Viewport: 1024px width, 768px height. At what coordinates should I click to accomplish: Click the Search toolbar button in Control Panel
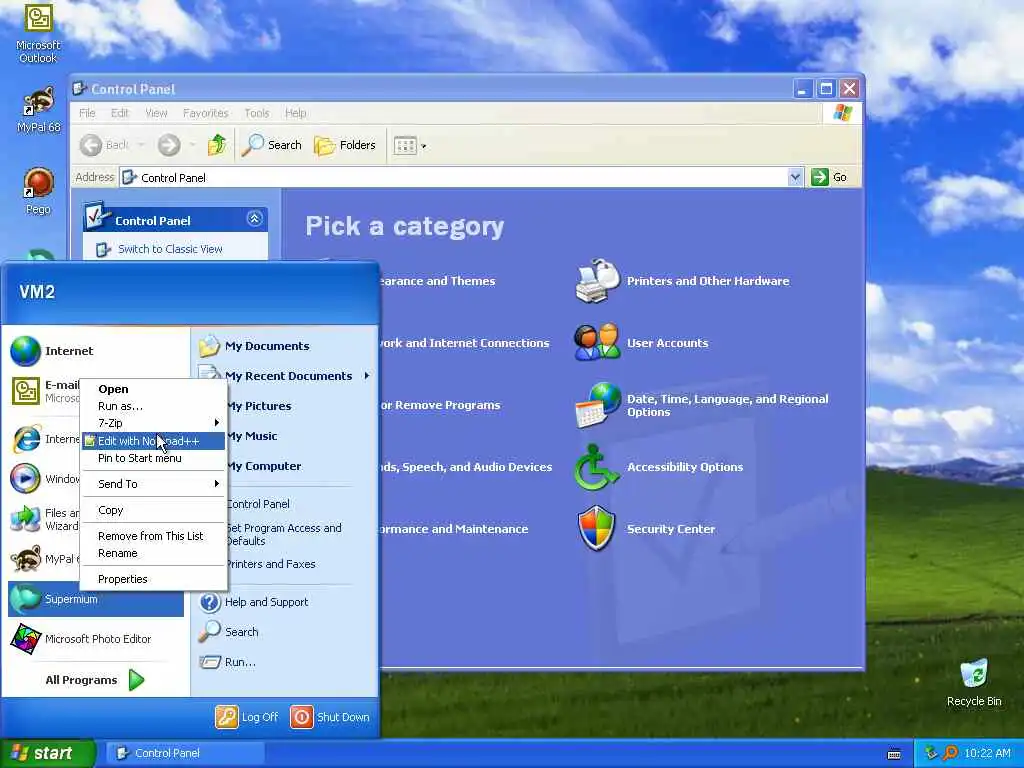pyautogui.click(x=272, y=145)
